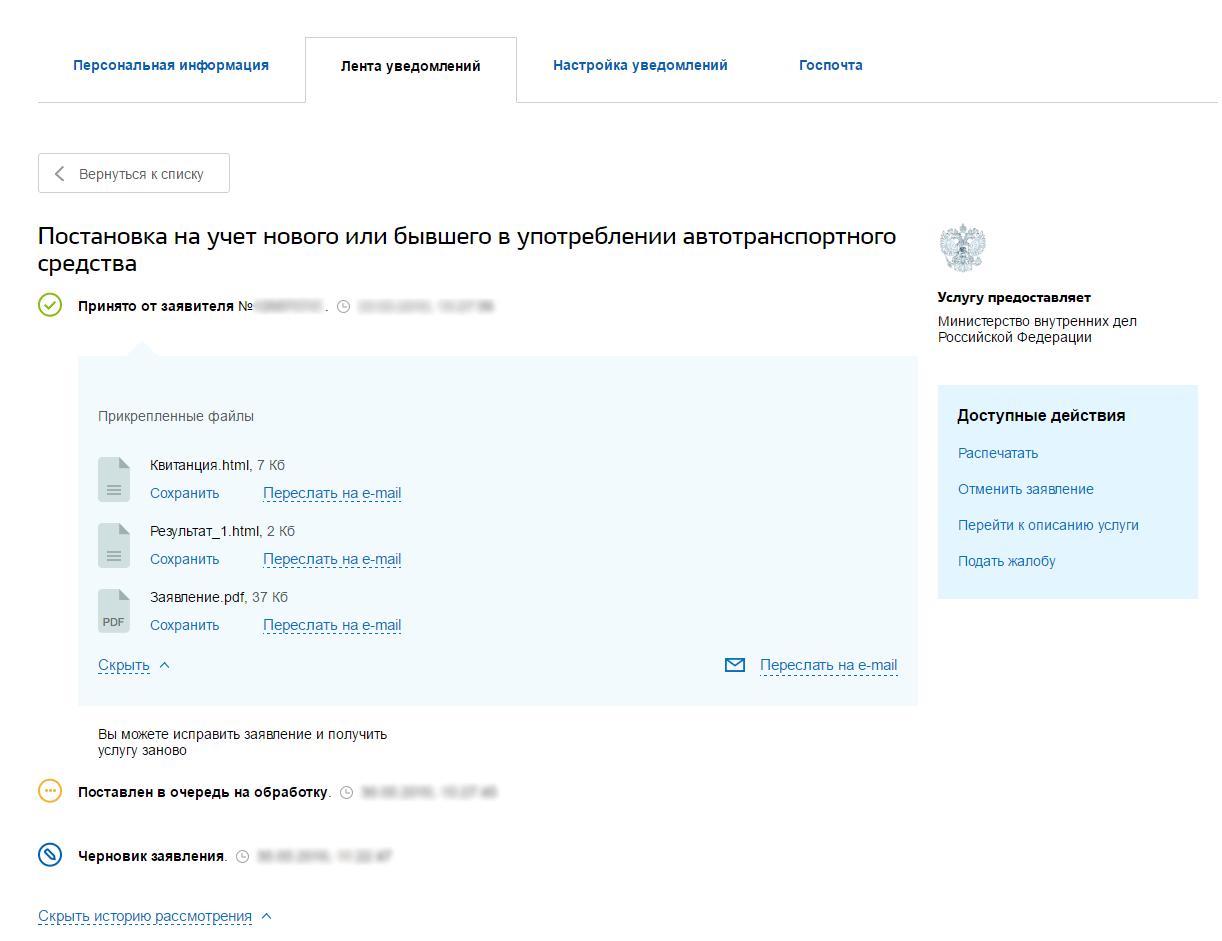Open the Персональная информация tab

click(x=171, y=65)
